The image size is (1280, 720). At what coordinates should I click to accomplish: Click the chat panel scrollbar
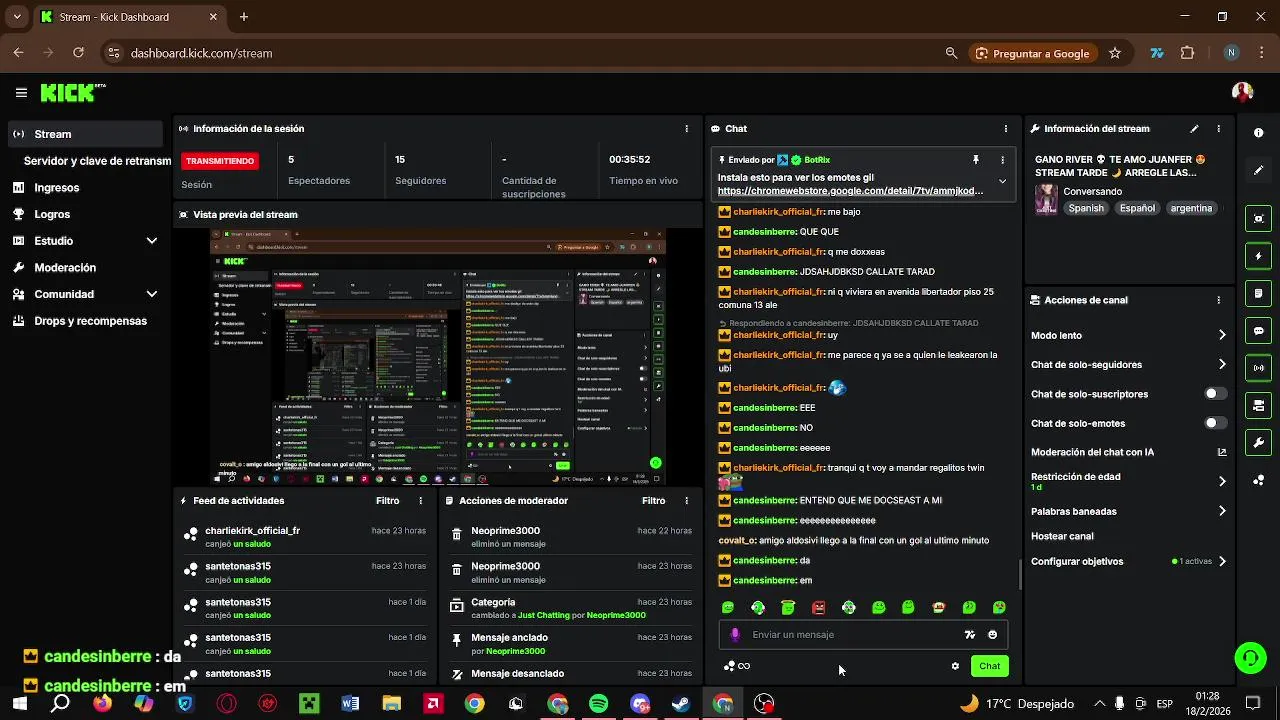(1020, 575)
